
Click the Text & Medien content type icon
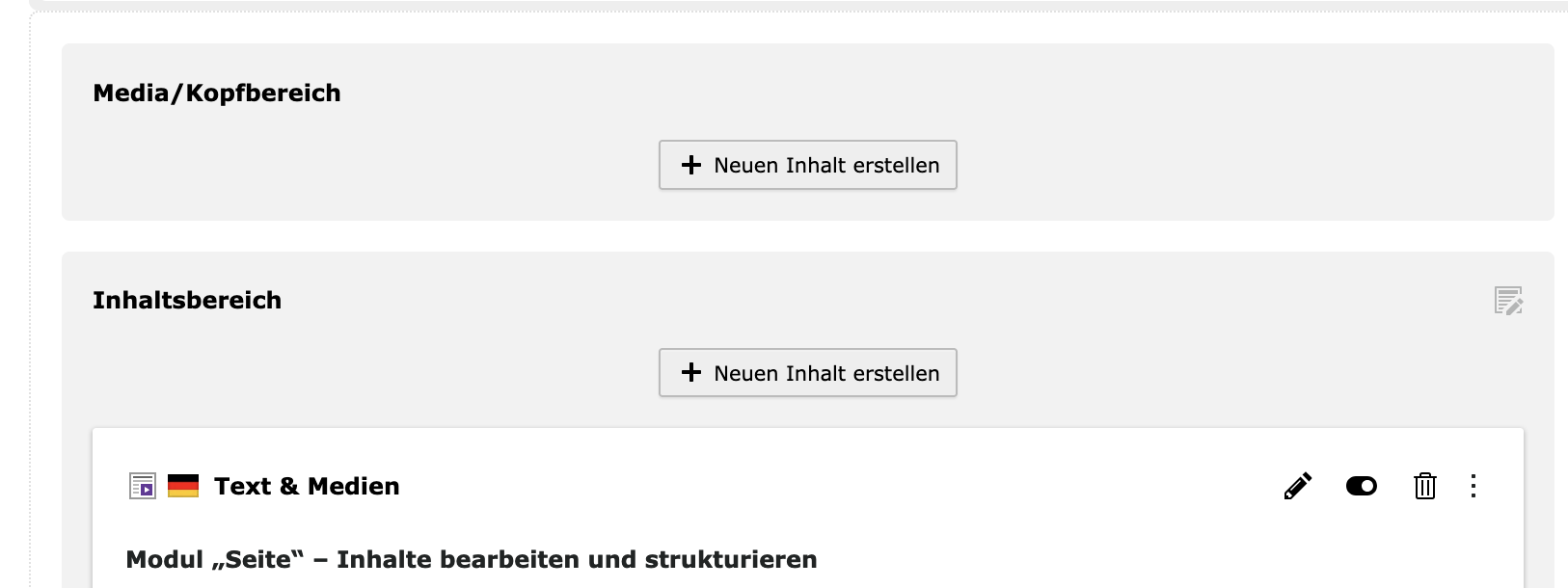[x=143, y=486]
